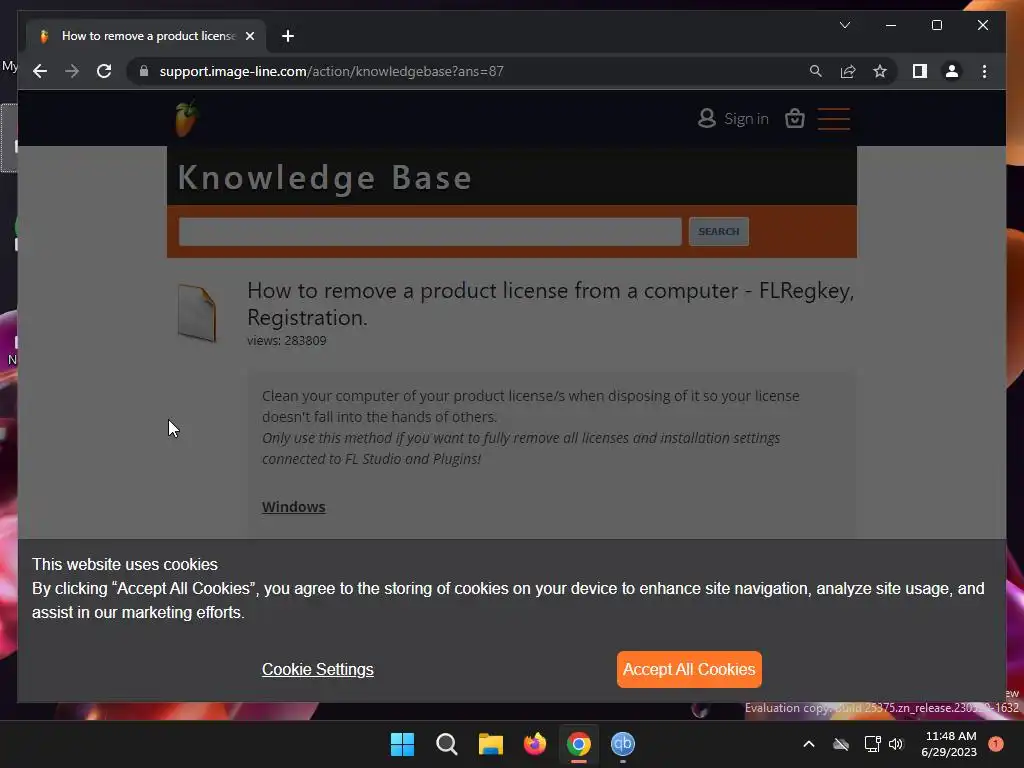Open the Chrome profile avatar icon

point(952,71)
